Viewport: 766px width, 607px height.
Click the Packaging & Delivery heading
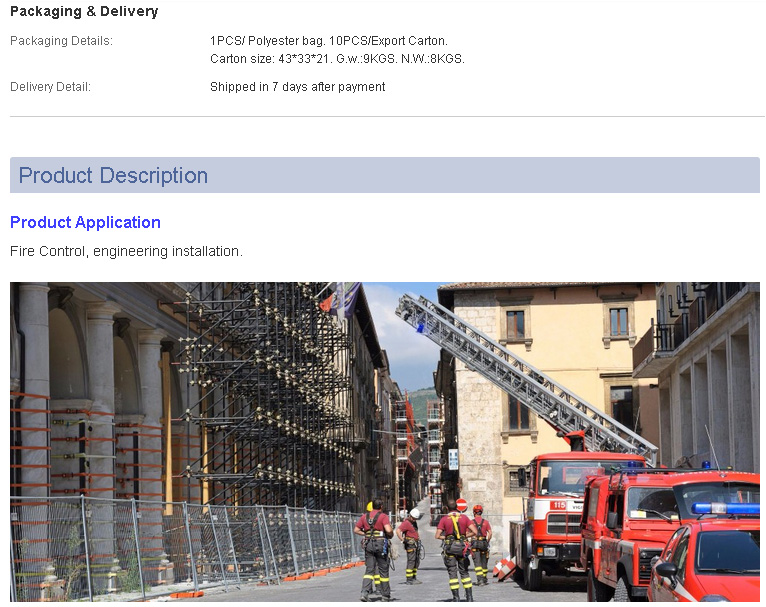pyautogui.click(x=84, y=11)
